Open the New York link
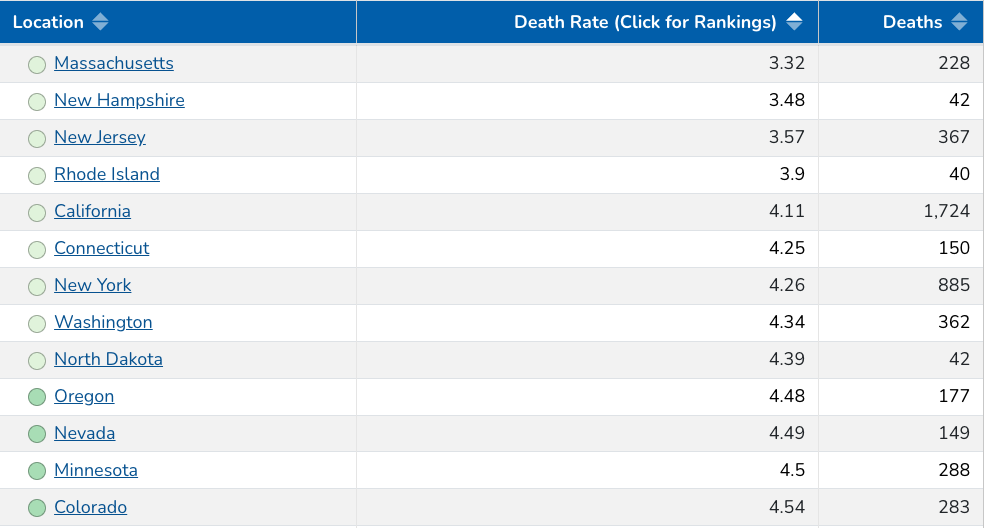The image size is (984, 528). 92,285
